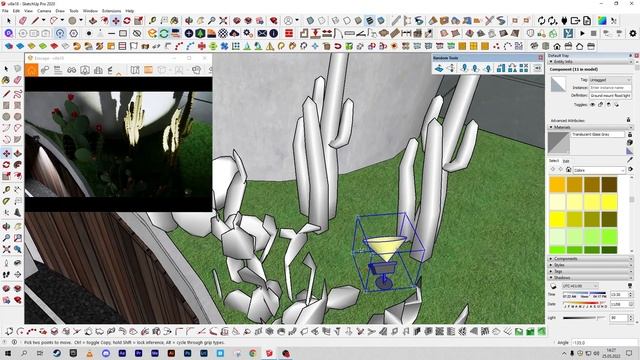Click the Random Tools random scale icon
The height and width of the screenshot is (360, 640).
click(501, 68)
